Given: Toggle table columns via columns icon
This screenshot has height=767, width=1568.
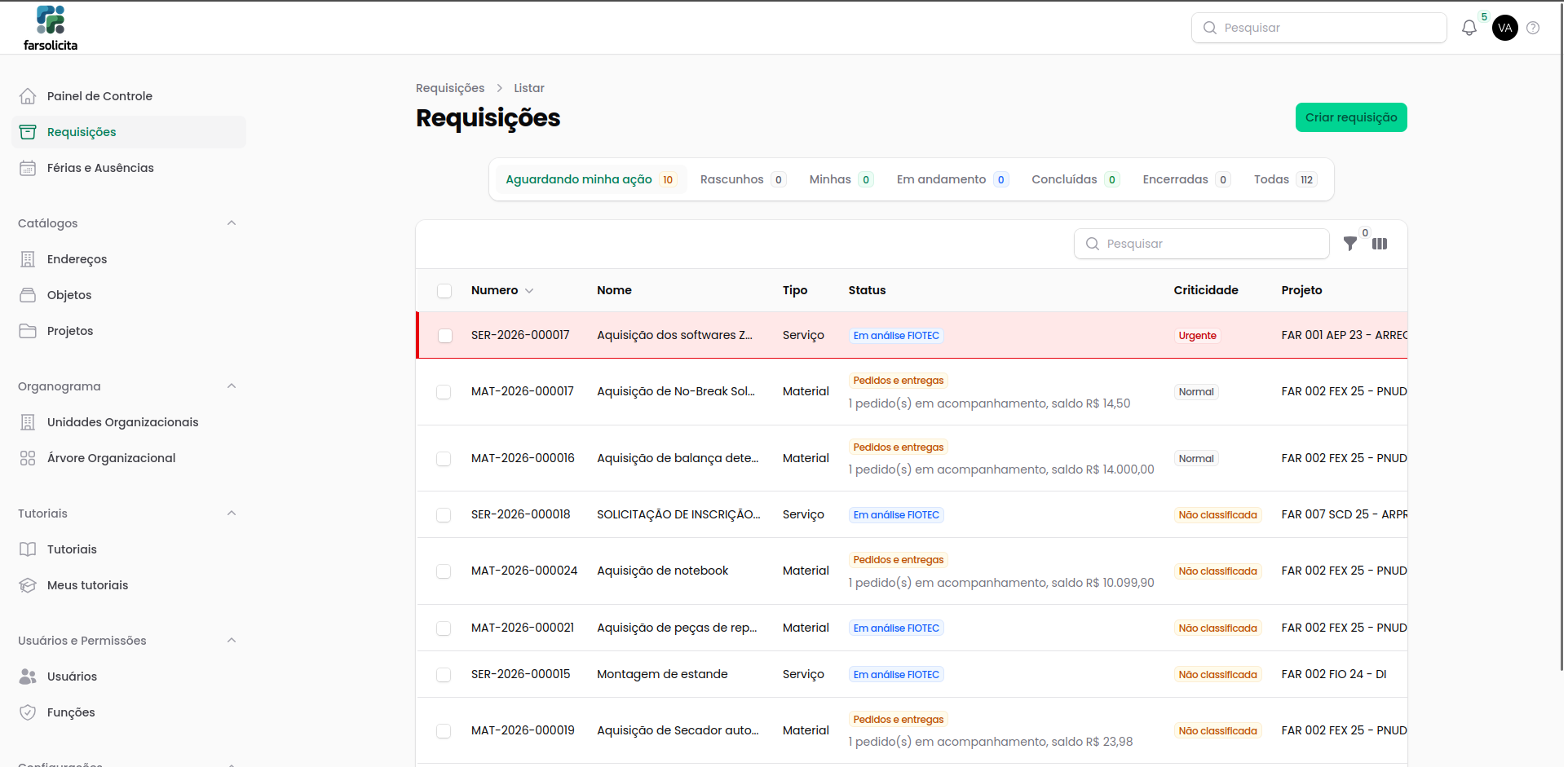Looking at the screenshot, I should [x=1380, y=244].
